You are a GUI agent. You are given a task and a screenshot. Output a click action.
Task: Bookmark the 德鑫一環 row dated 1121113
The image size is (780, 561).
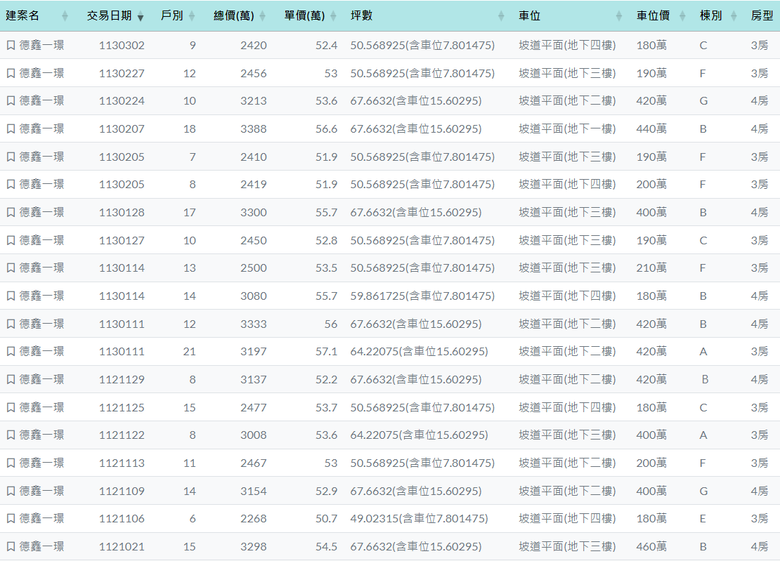coord(11,463)
